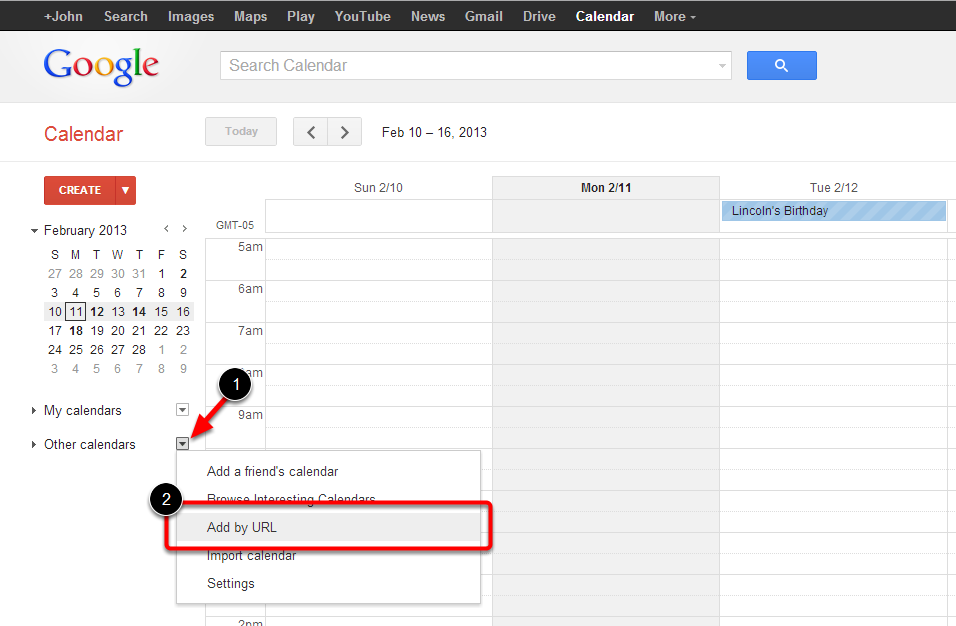Open the Create button dropdown arrow
Screen dimensions: 956x626
pos(125,190)
